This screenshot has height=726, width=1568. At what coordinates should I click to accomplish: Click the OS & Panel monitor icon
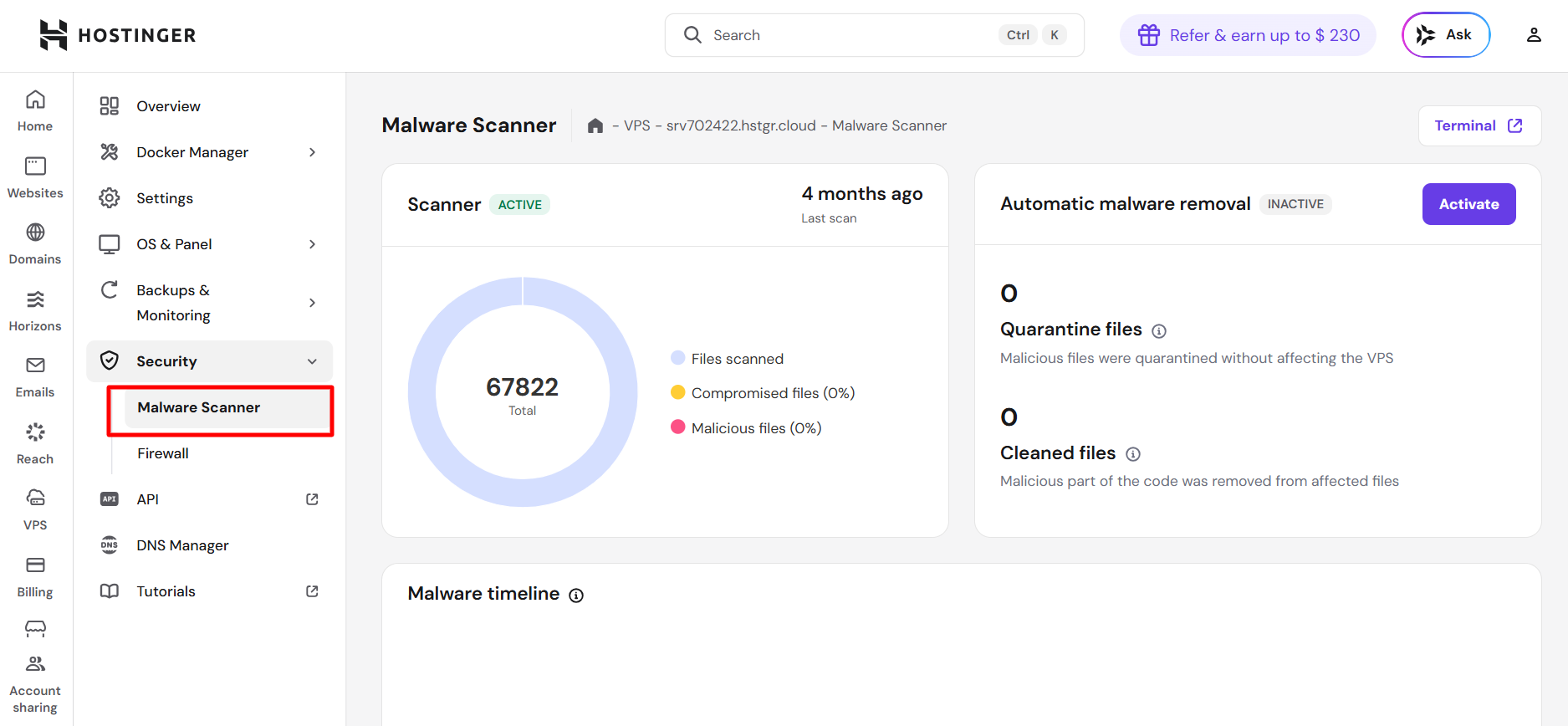[110, 244]
